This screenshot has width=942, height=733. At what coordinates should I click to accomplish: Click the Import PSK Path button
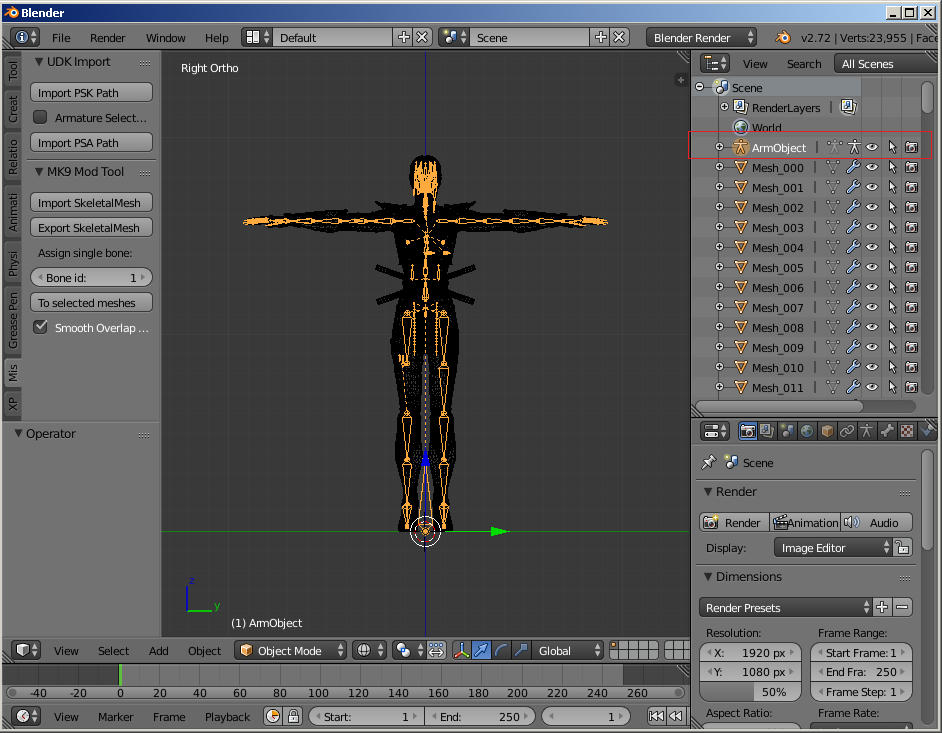click(x=91, y=92)
